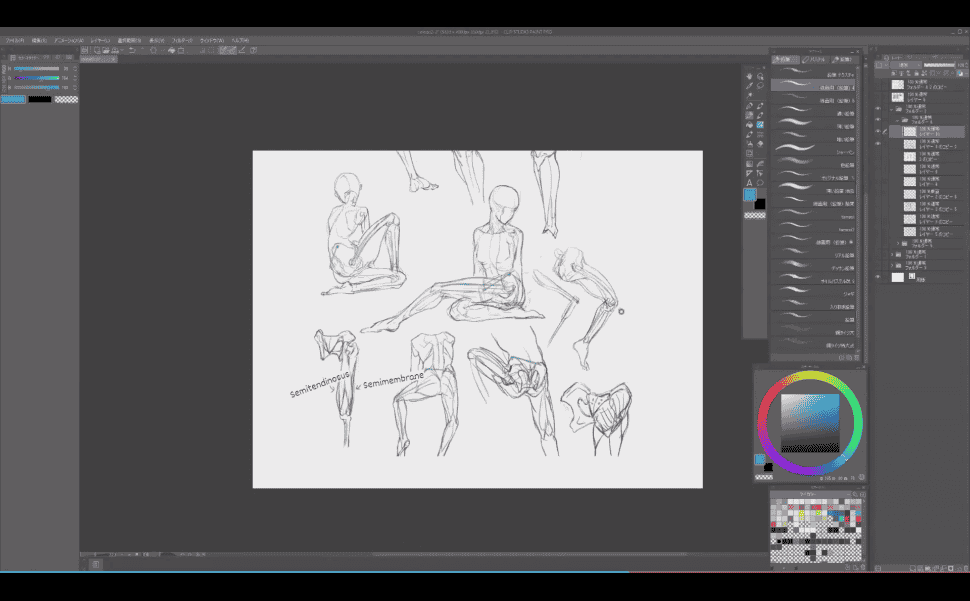Click the Undo arrow in top toolbar

[x=132, y=50]
